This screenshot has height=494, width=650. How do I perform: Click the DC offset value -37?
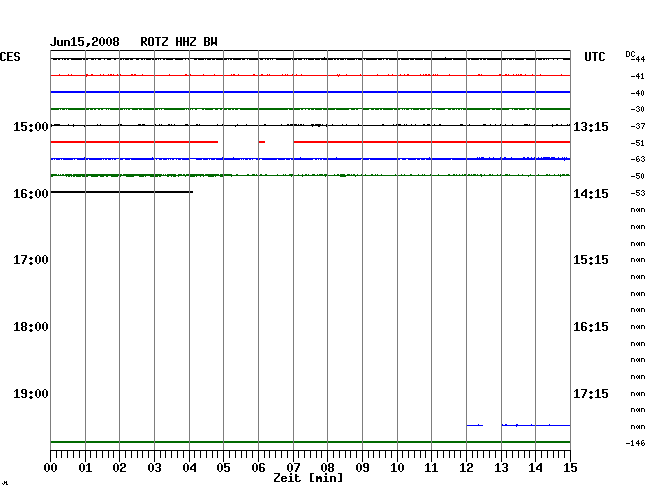coord(638,126)
